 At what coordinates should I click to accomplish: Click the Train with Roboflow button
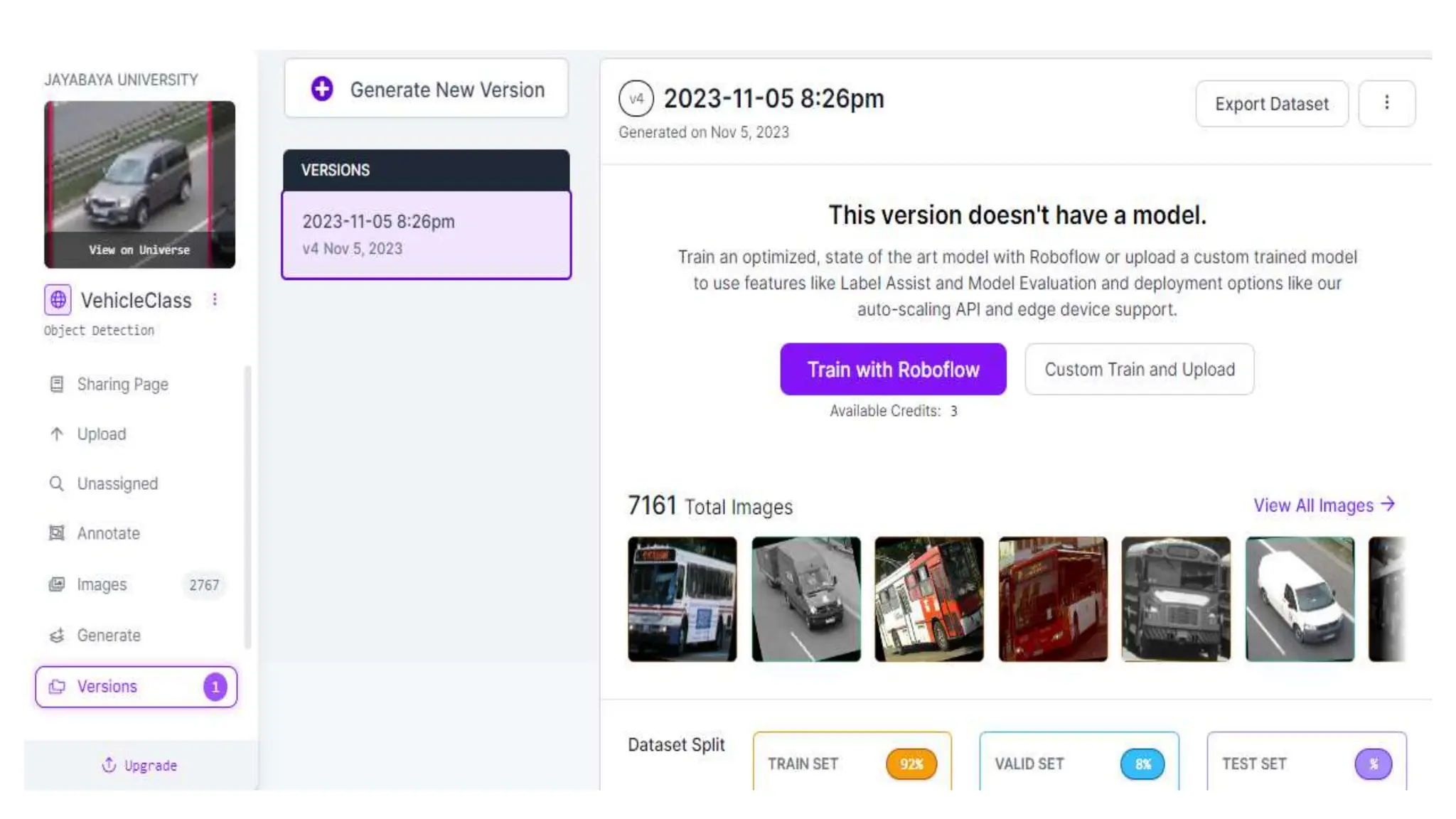pos(893,370)
